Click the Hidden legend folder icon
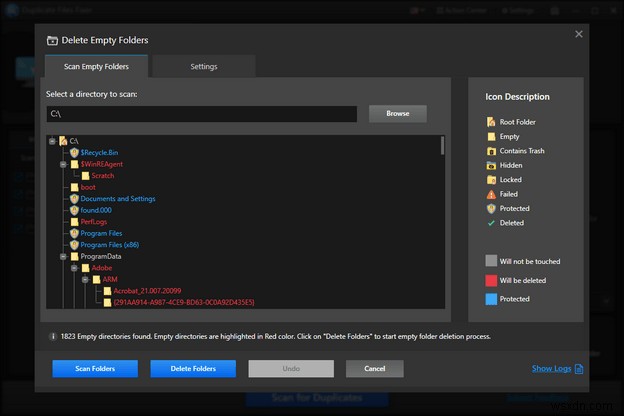The image size is (624, 416). 491,165
